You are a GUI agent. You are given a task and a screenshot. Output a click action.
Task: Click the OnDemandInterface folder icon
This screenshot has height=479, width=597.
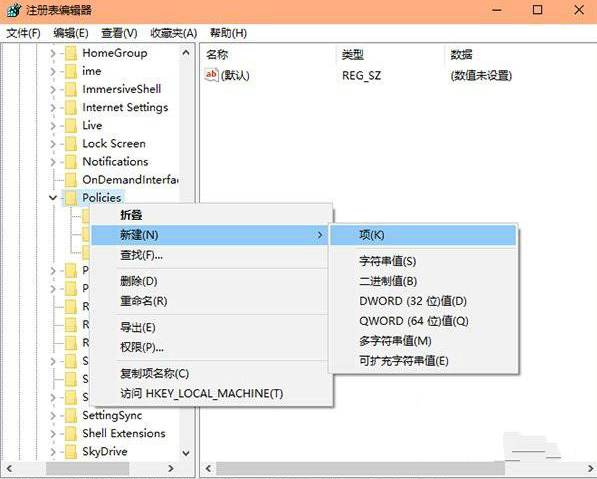point(71,180)
